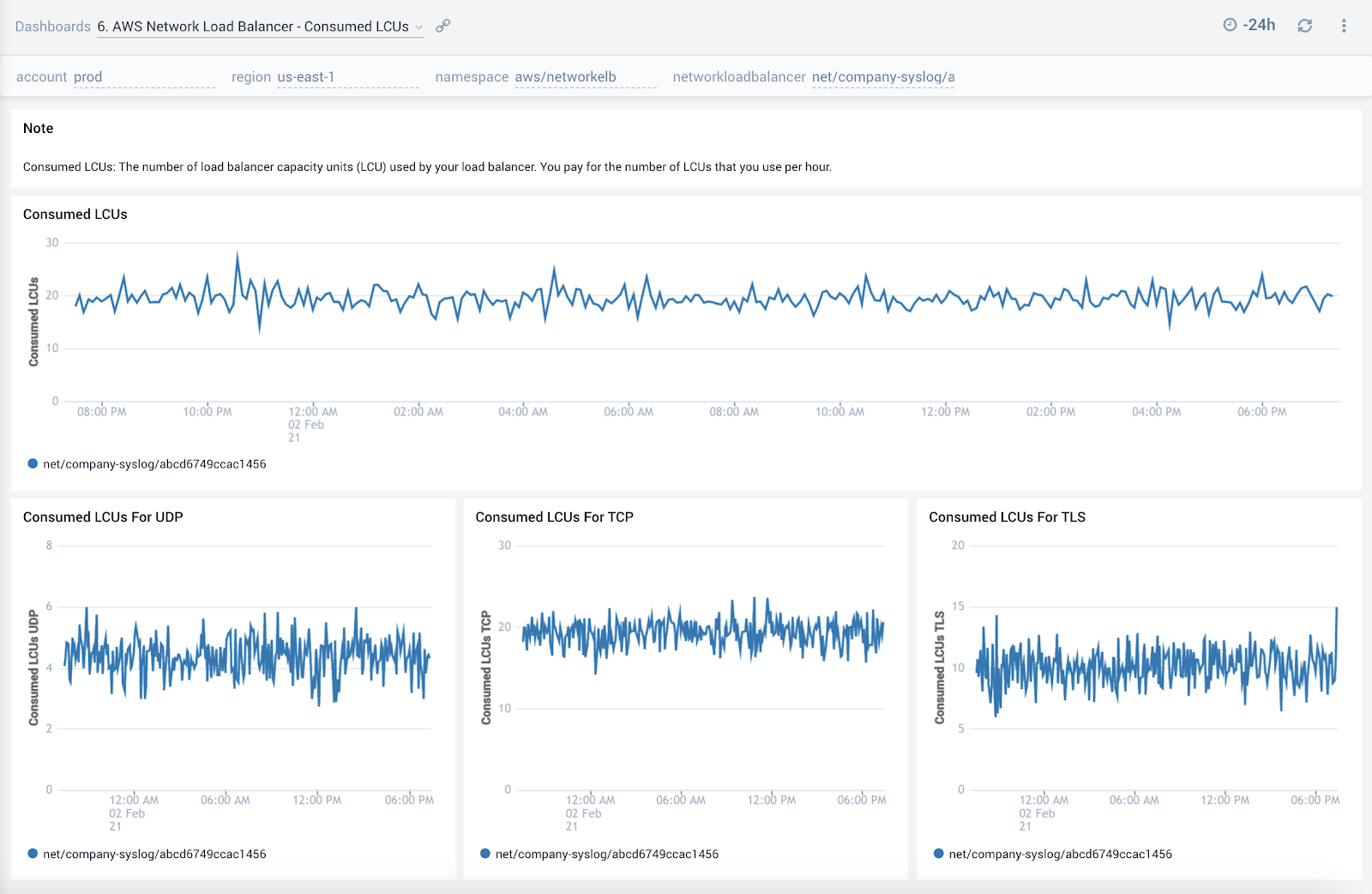The width and height of the screenshot is (1372, 894).
Task: Click the clock time range icon
Action: click(1228, 25)
